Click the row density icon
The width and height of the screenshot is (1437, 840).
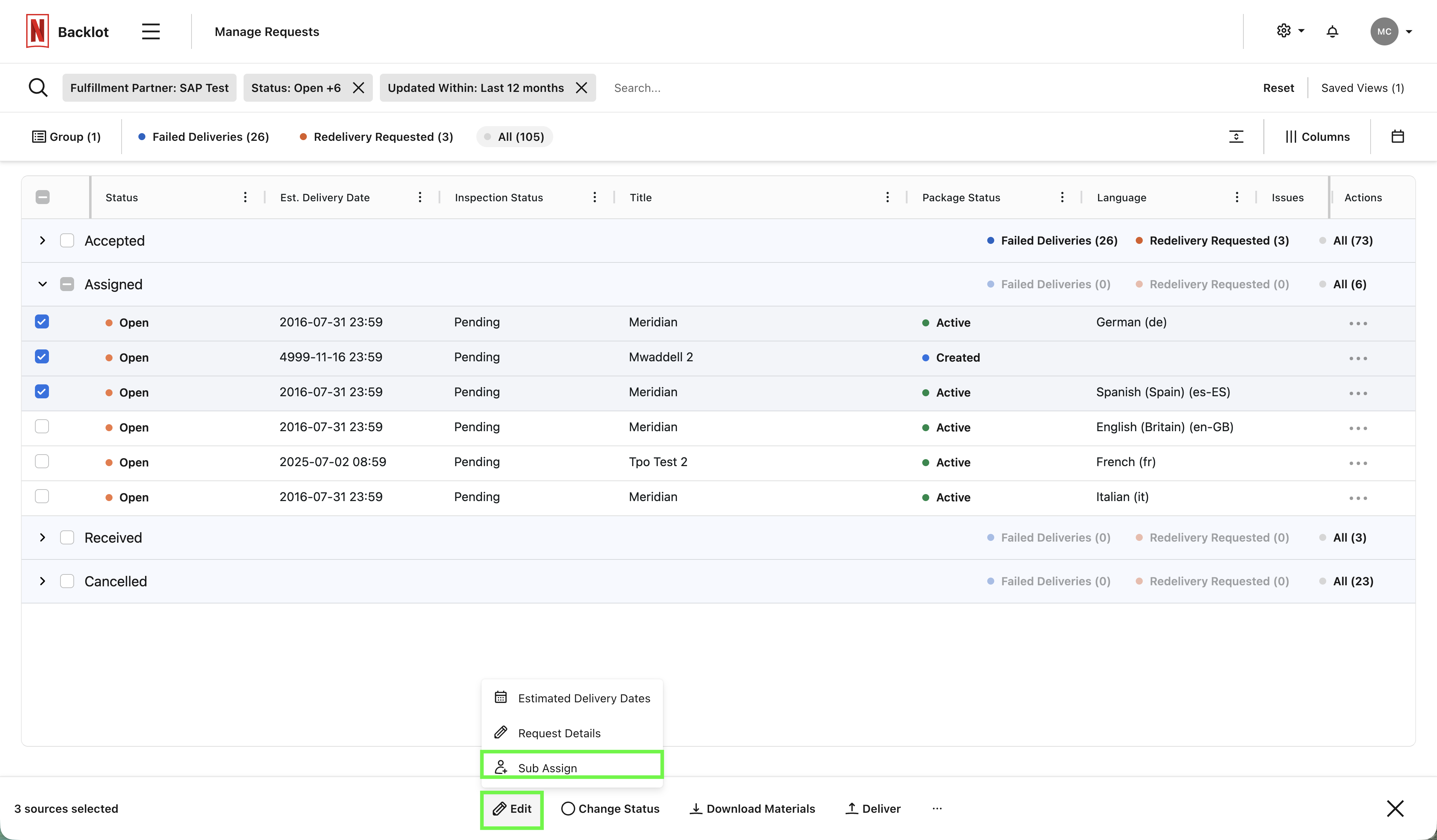click(x=1236, y=136)
